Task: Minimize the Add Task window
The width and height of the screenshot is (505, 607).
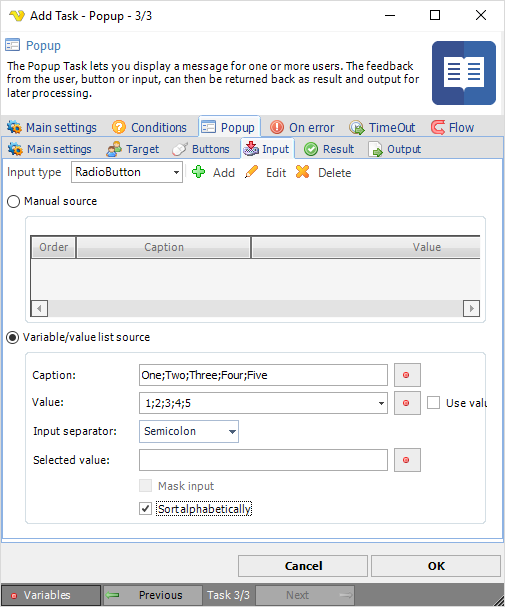Action: point(390,15)
